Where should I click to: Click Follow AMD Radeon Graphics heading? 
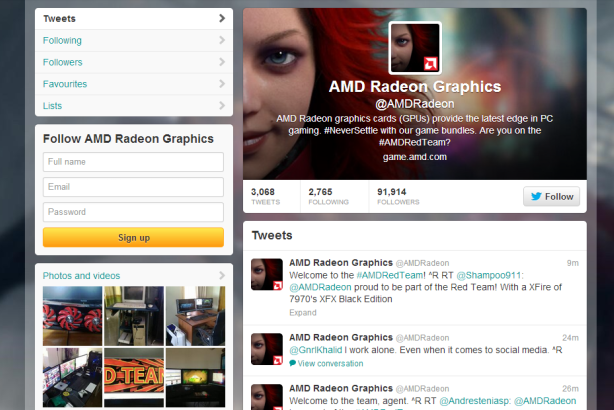click(x=128, y=139)
